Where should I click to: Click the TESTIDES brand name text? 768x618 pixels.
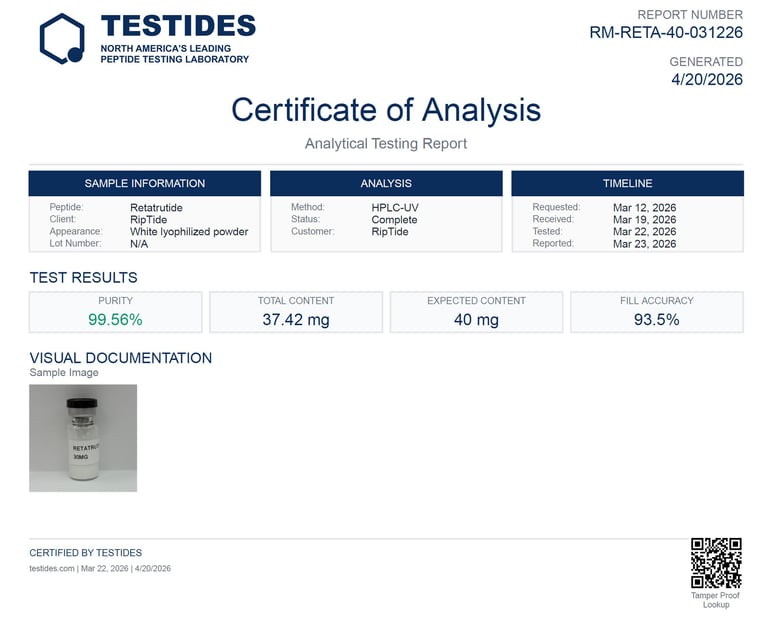(178, 25)
